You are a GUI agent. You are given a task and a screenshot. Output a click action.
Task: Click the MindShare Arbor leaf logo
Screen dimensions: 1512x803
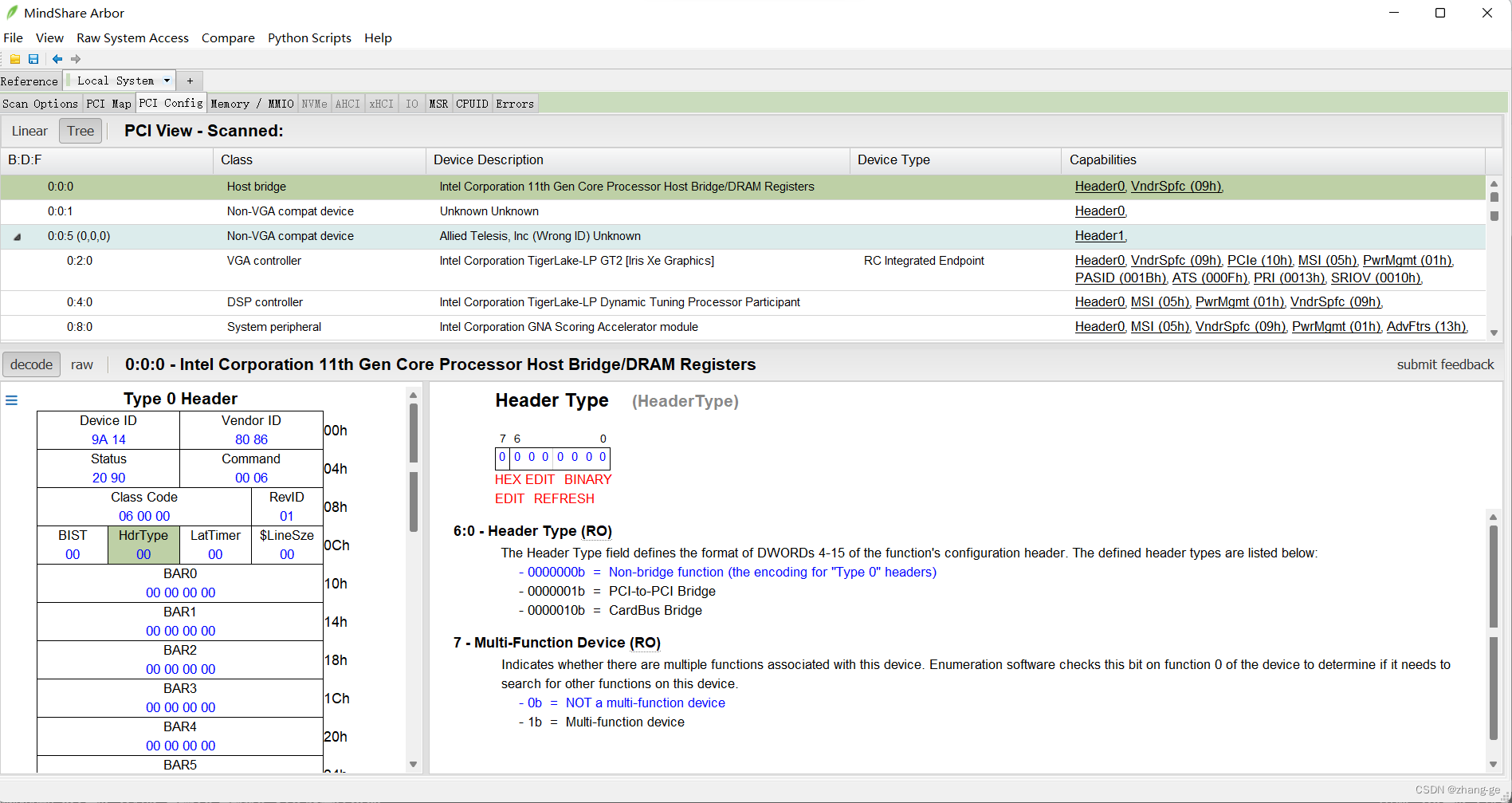coord(12,13)
